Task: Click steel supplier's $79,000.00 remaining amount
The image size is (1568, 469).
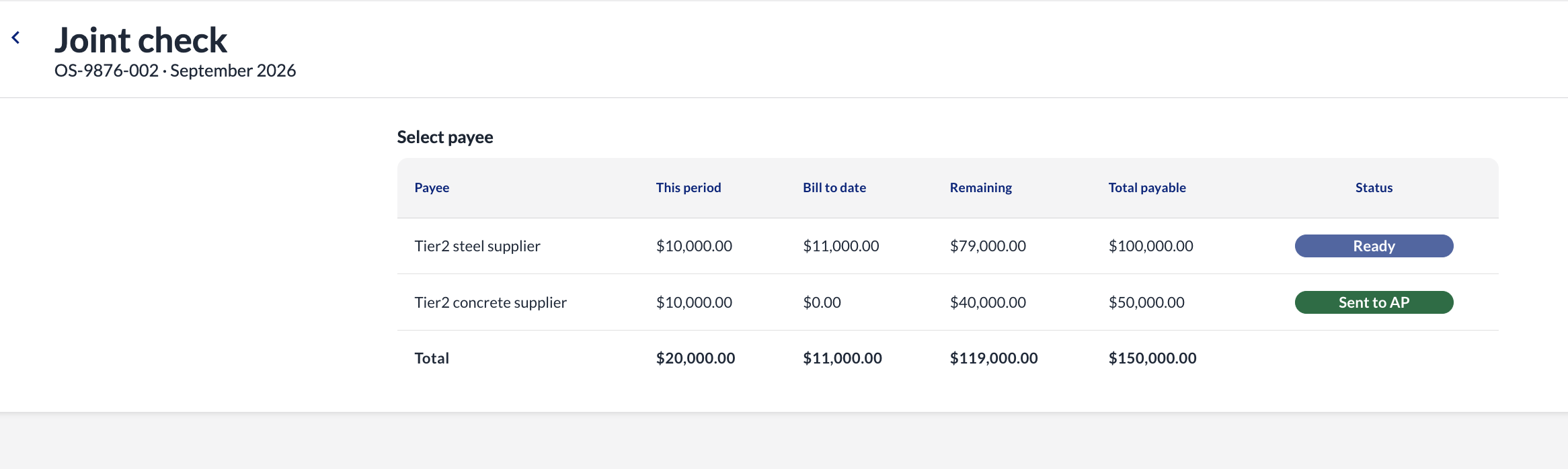Action: pos(988,246)
